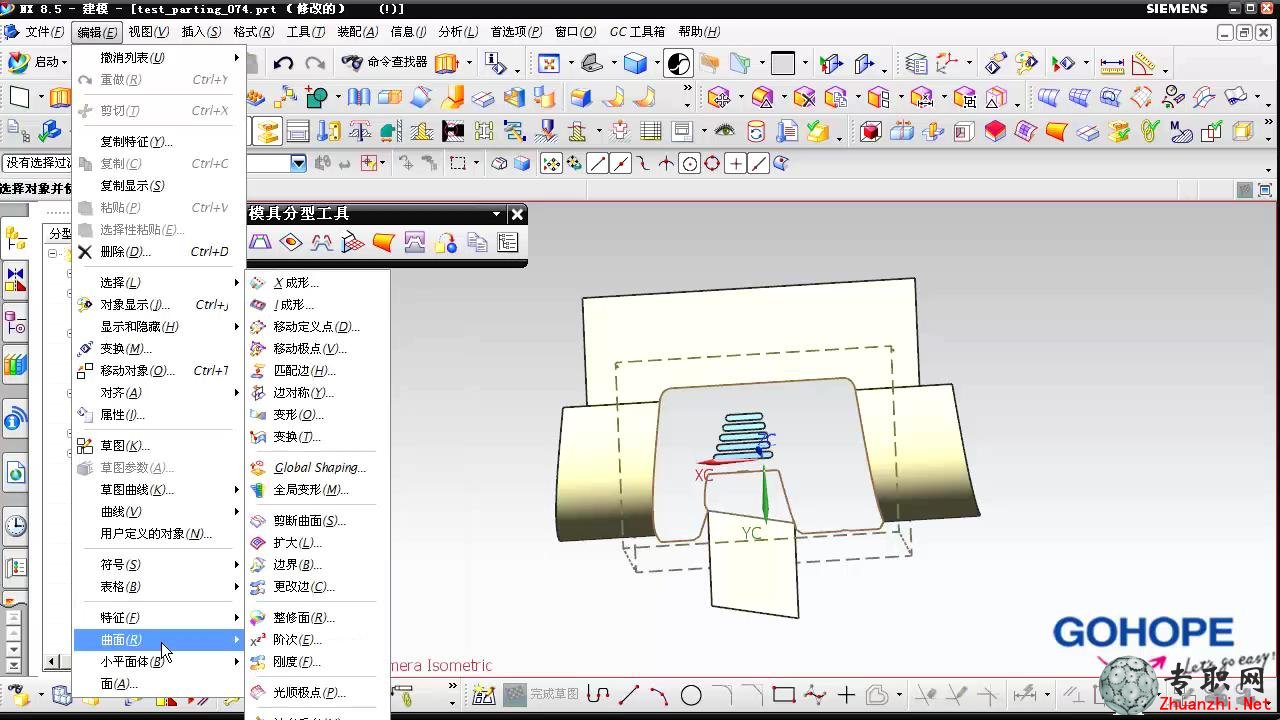Screen dimensions: 1280x720
Task: Open the 分析(L) menu
Action: (x=458, y=32)
